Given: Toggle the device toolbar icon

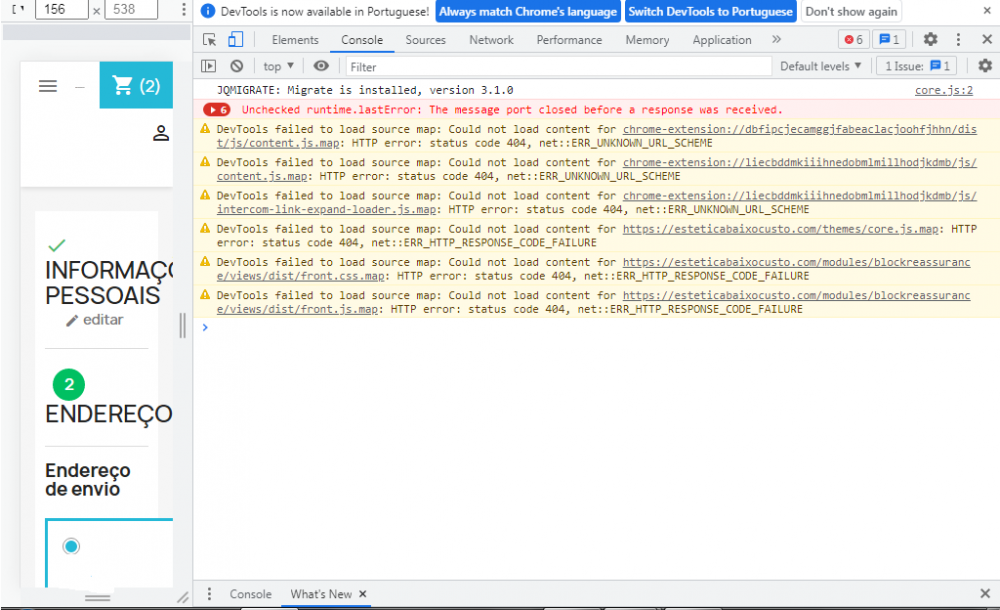Looking at the screenshot, I should click(235, 40).
